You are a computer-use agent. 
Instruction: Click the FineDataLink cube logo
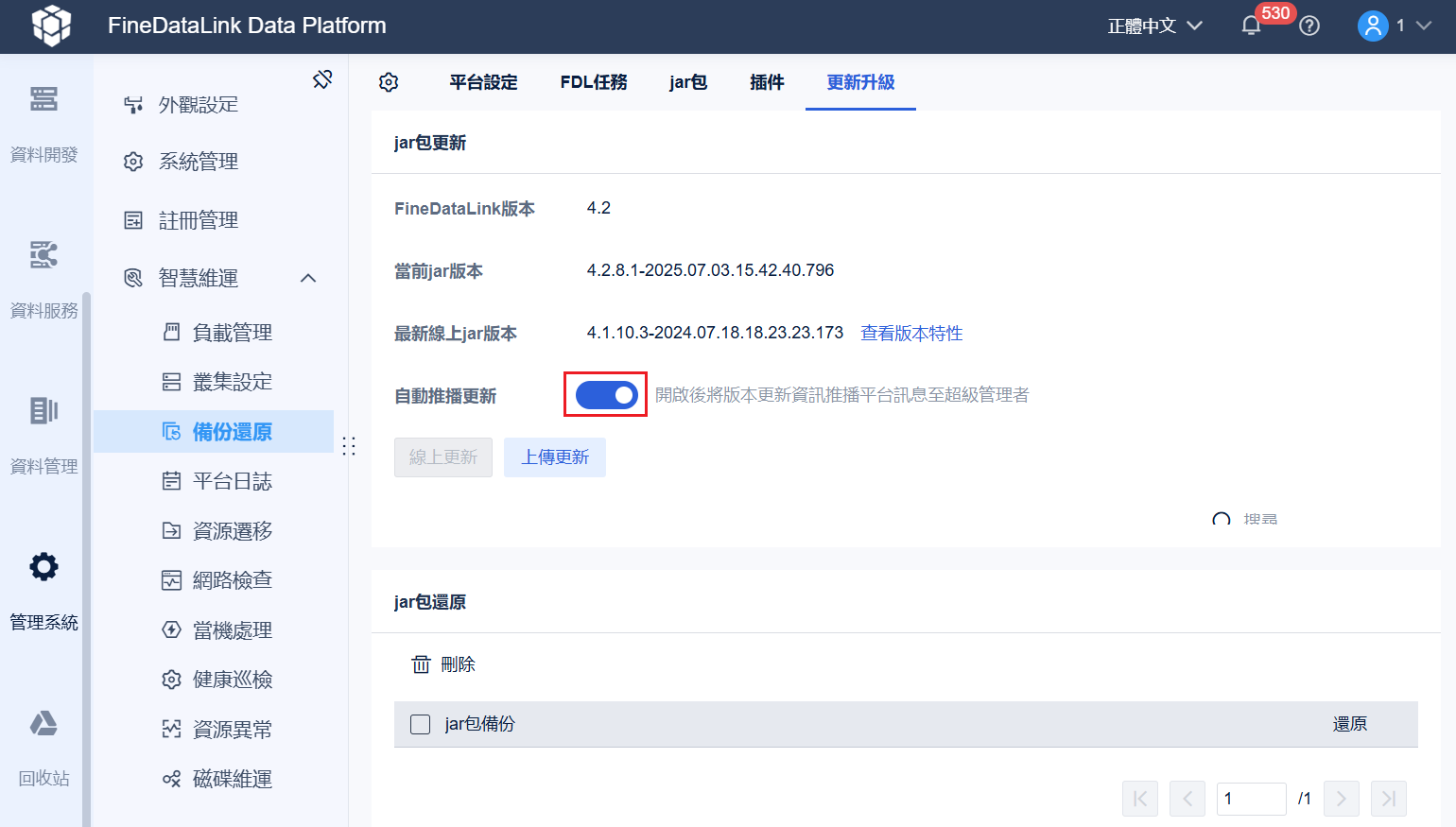coord(52,26)
